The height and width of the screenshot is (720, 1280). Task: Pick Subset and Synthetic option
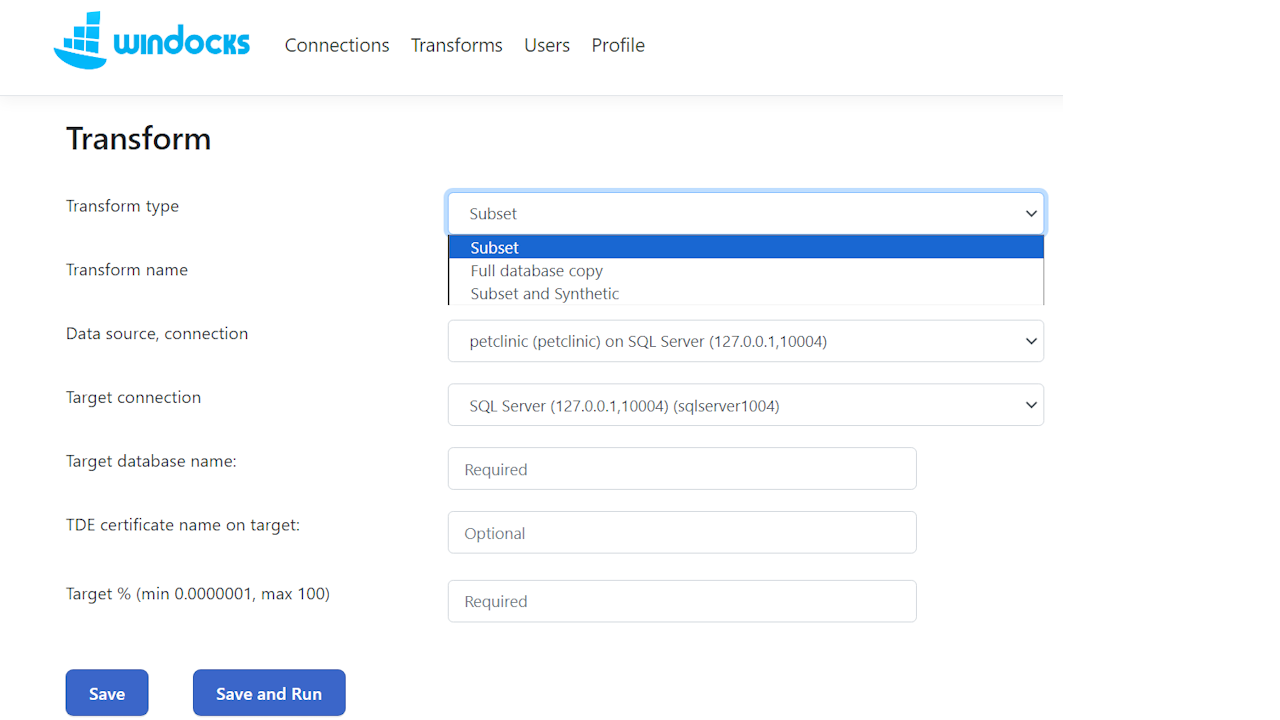click(x=545, y=294)
